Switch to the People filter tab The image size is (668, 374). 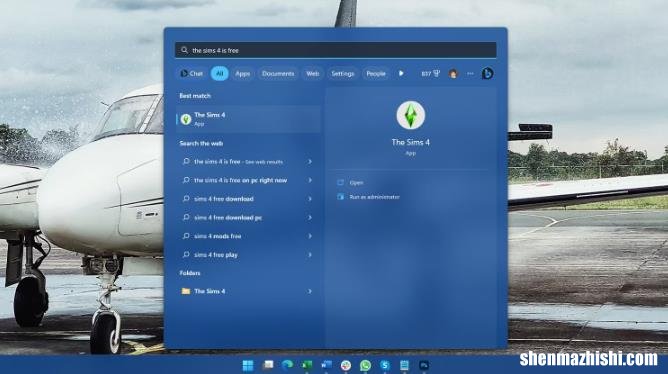[376, 73]
